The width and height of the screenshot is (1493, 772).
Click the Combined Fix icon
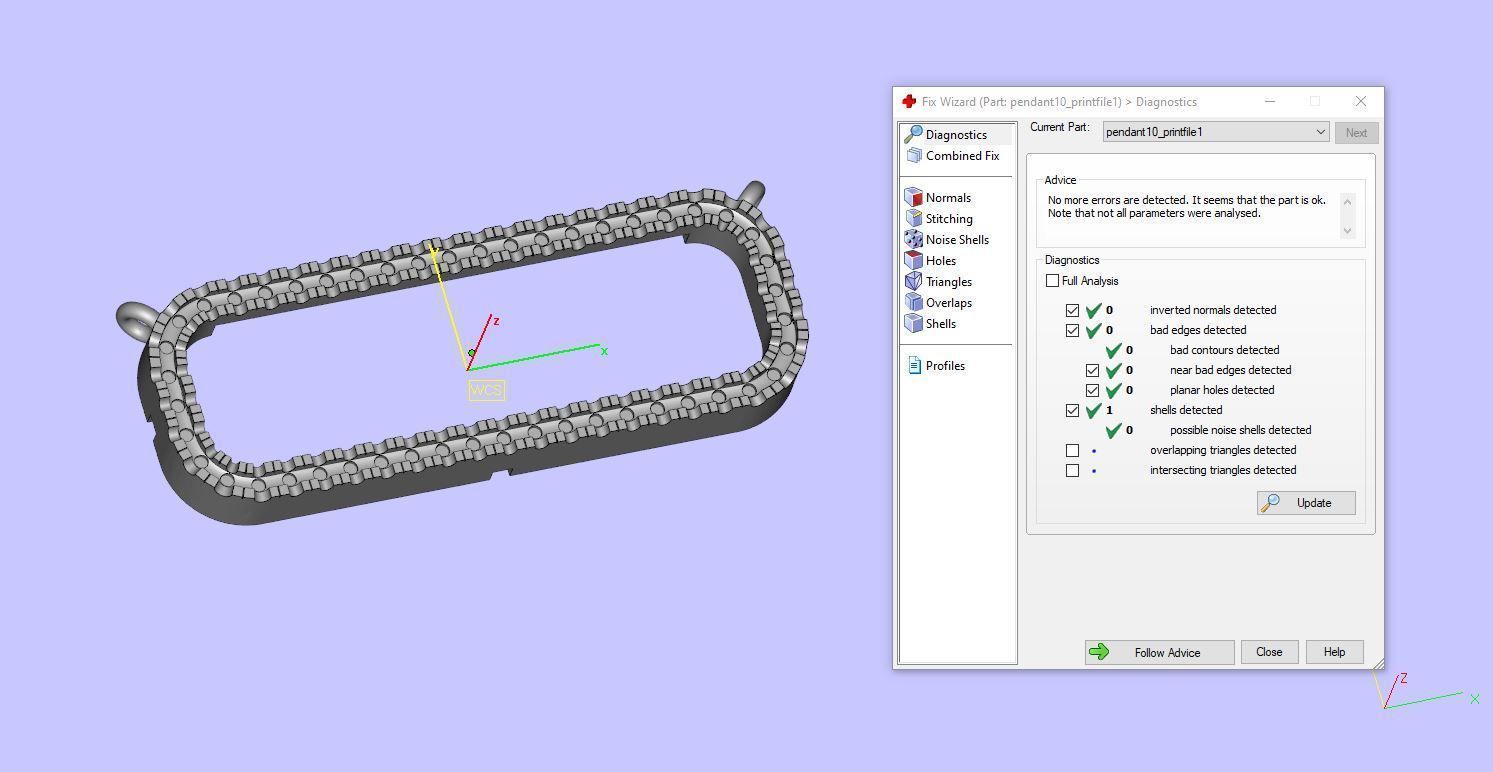point(913,156)
